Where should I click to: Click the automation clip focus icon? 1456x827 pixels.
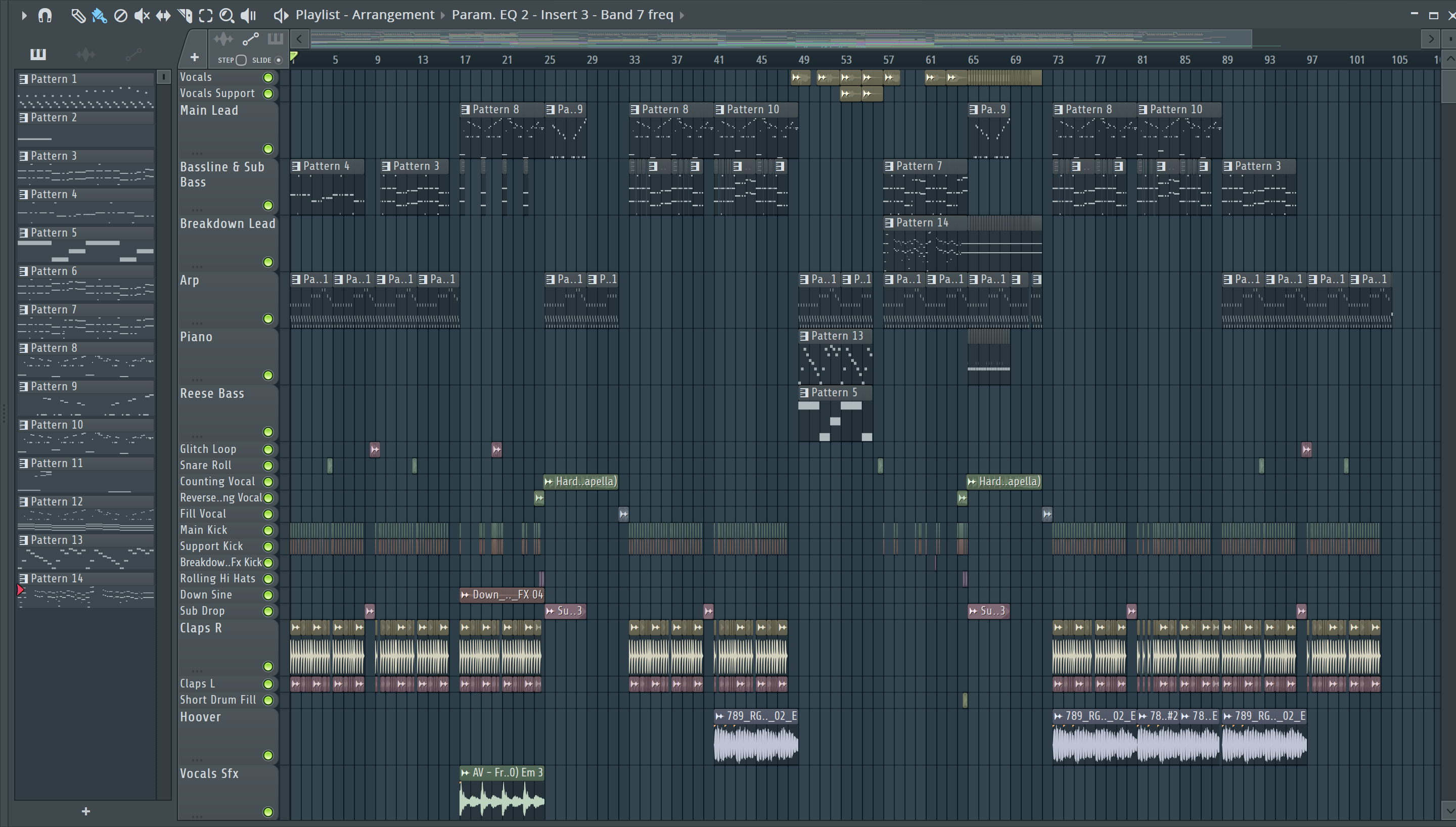[x=250, y=39]
